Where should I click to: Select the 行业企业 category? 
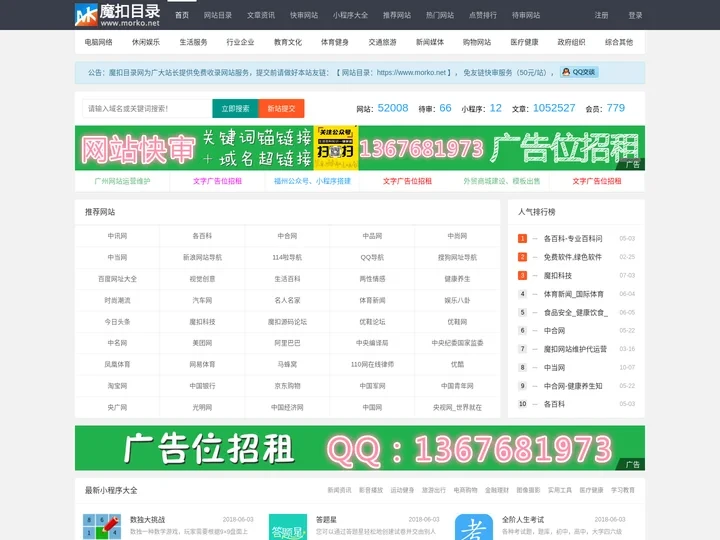(241, 42)
